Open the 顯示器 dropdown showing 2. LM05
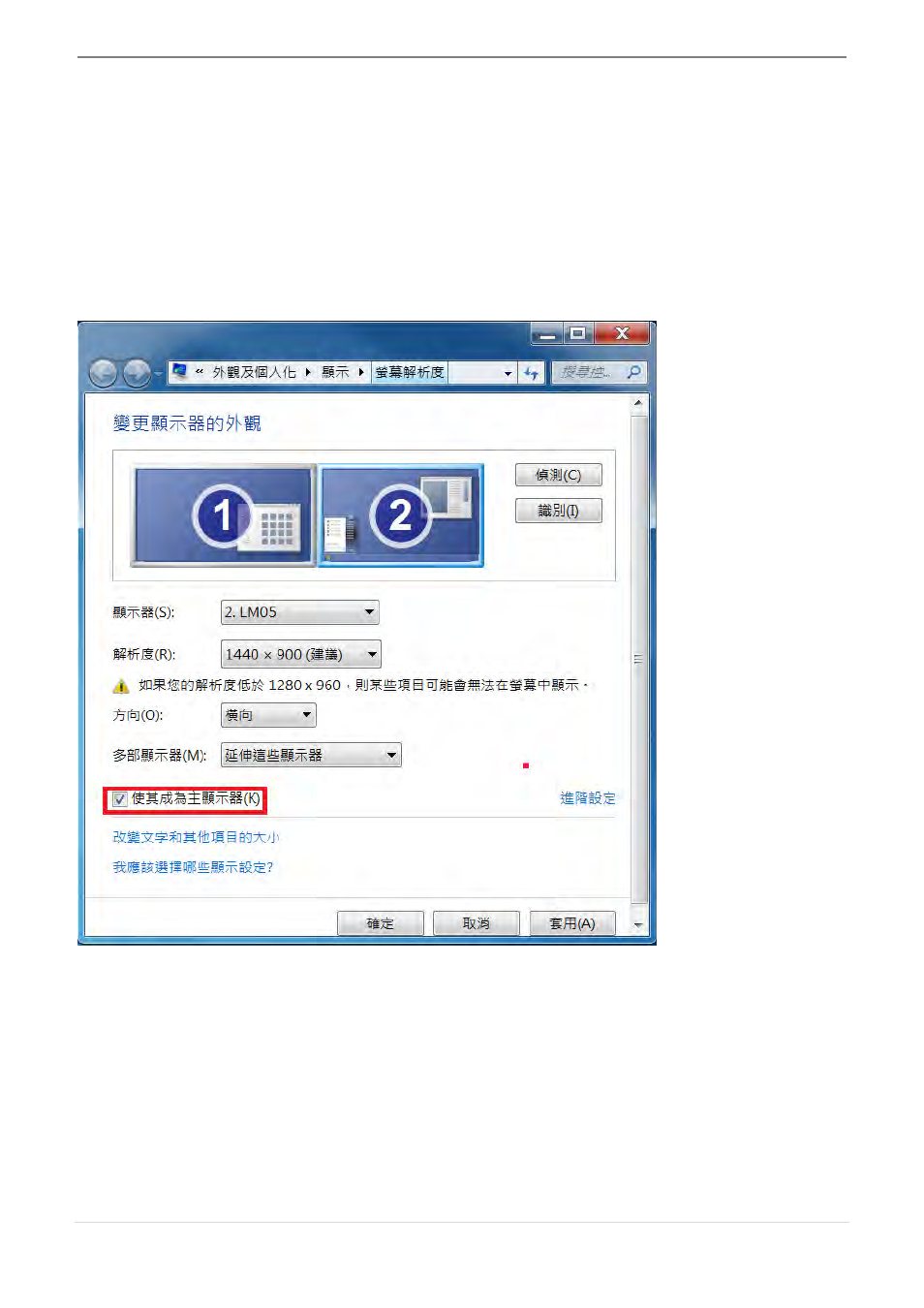924x1308 pixels. [x=300, y=612]
